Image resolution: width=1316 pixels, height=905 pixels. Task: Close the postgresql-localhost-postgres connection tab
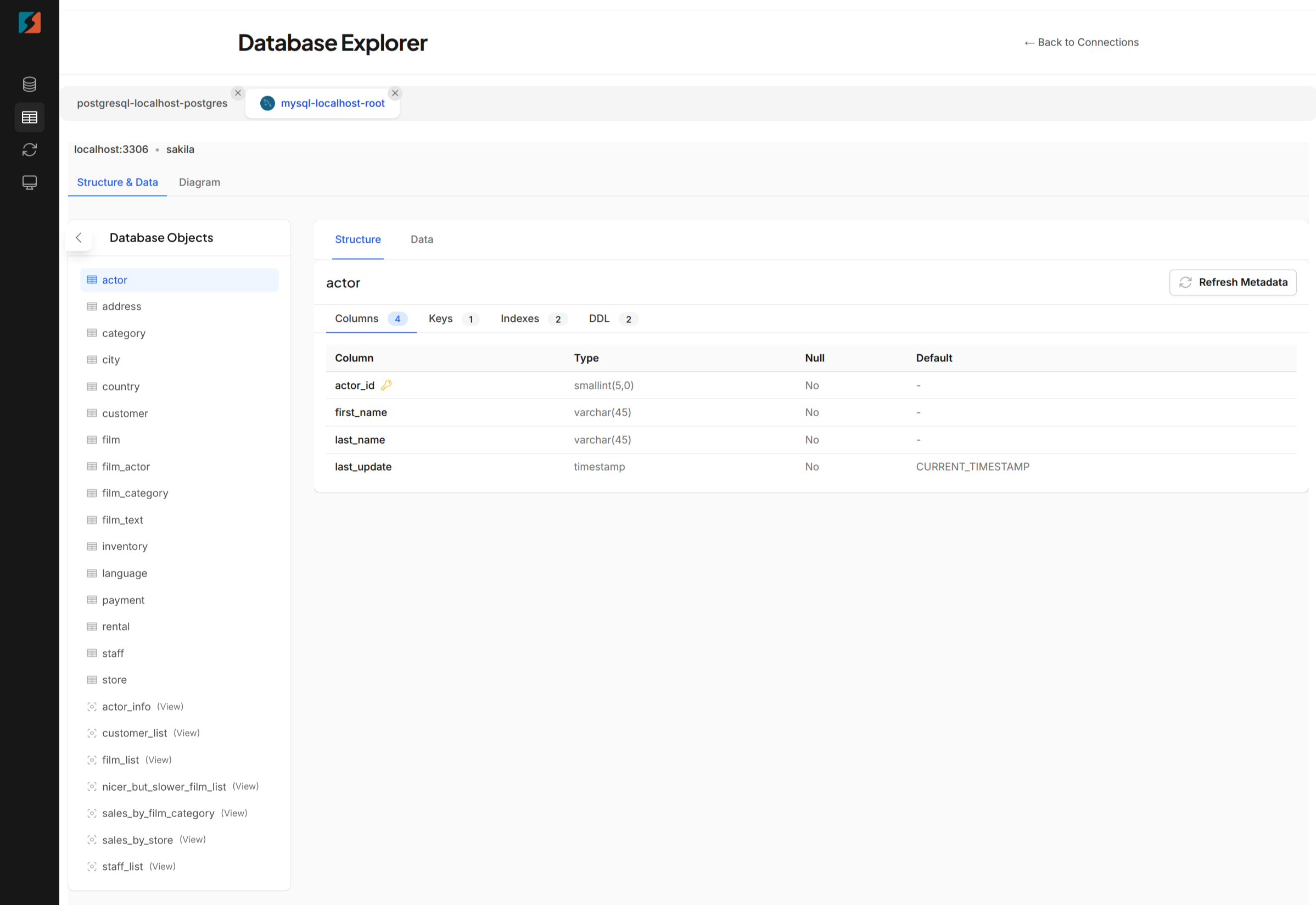coord(238,92)
